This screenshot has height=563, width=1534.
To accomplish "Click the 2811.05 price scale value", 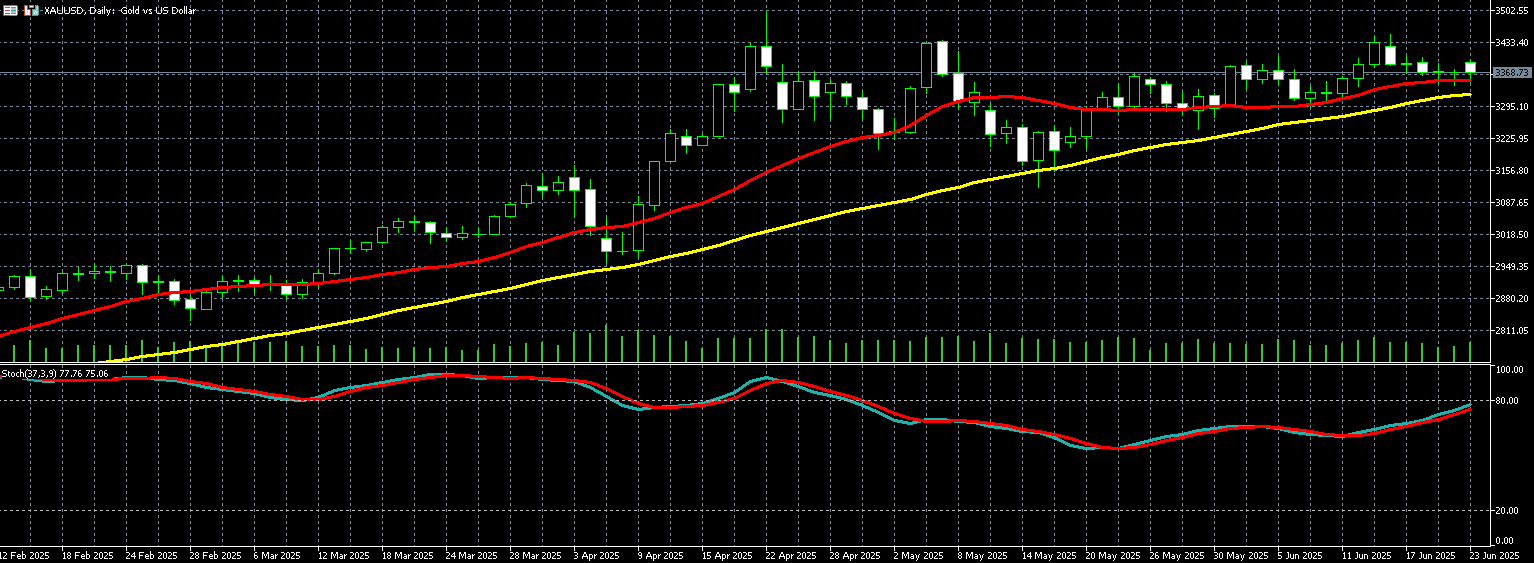I will [x=1511, y=331].
